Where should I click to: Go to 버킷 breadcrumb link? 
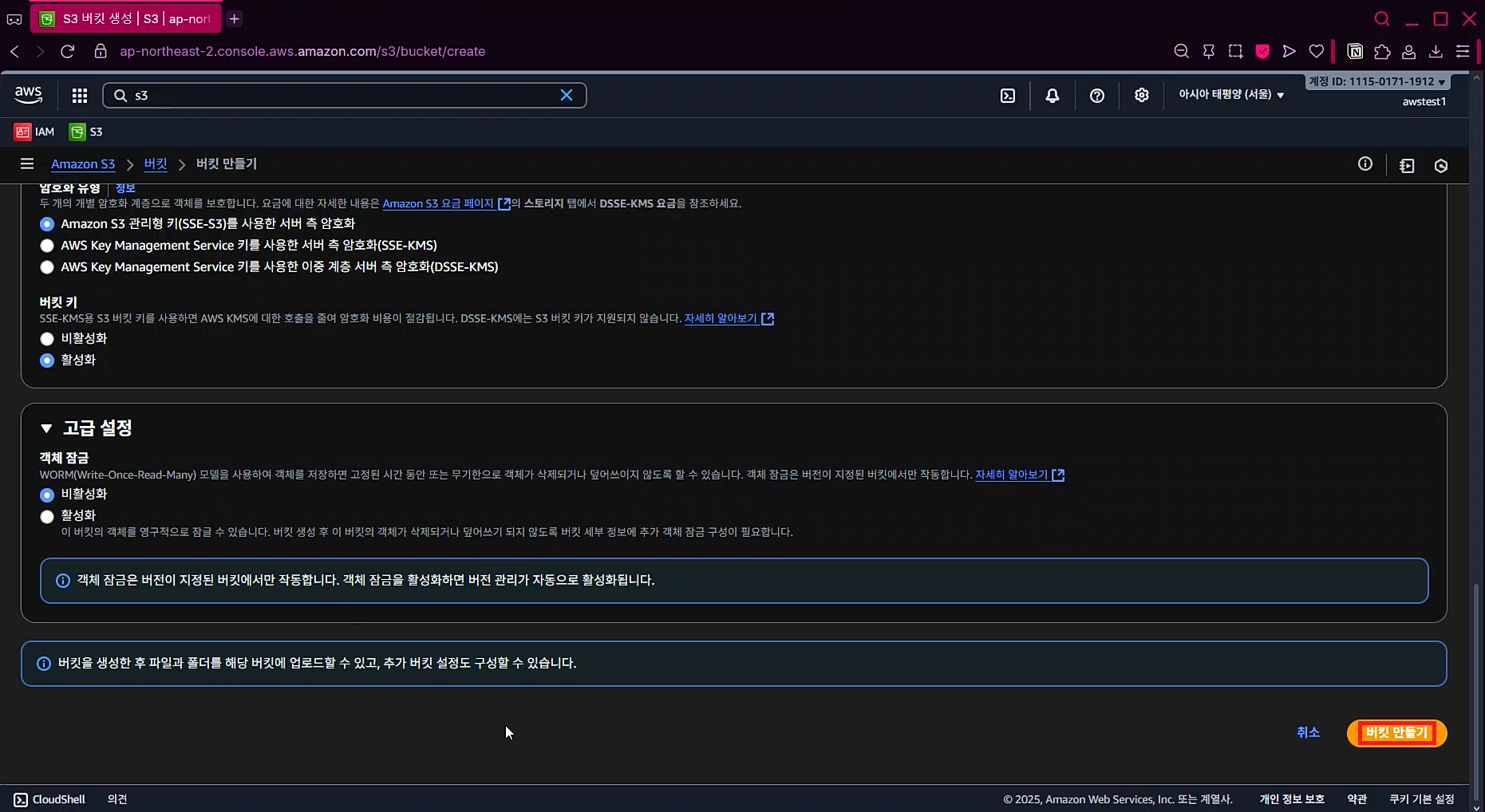click(156, 164)
